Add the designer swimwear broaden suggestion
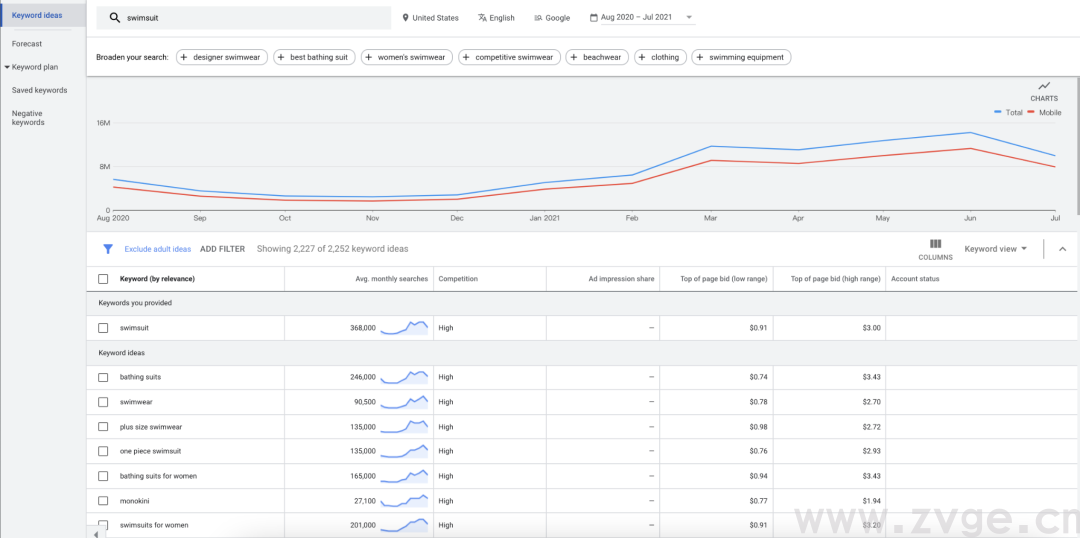1080x538 pixels. pos(220,57)
